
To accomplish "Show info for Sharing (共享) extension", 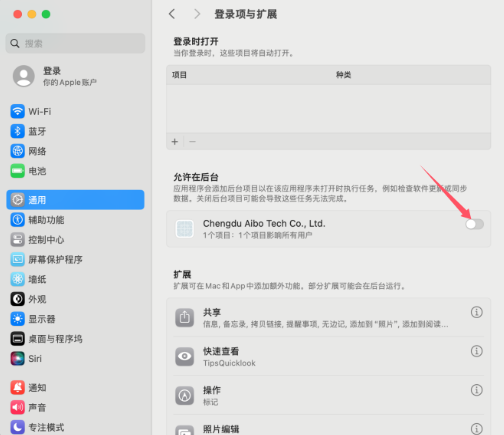I will click(477, 312).
